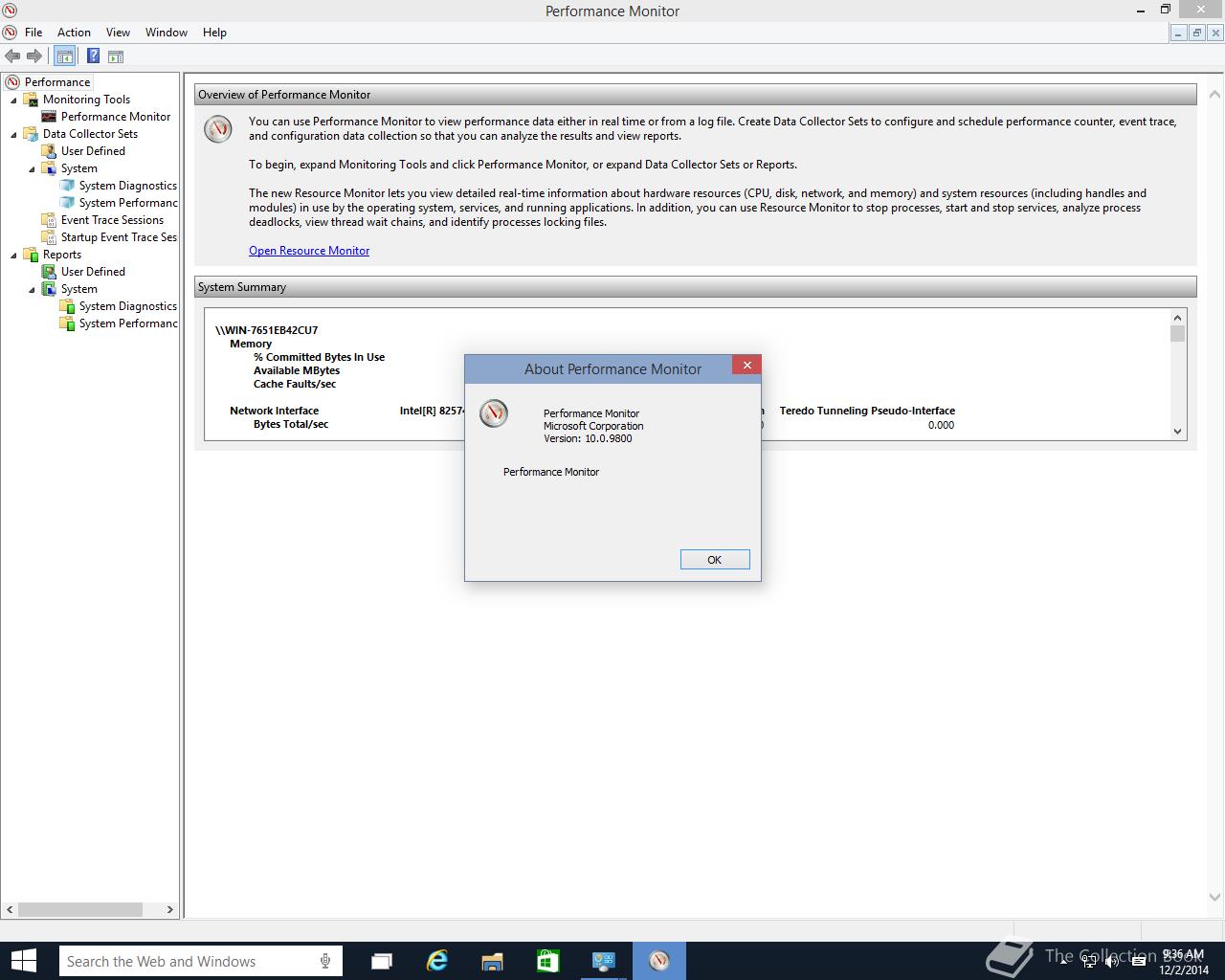
Task: Open the Store from the taskbar
Action: coord(547,961)
